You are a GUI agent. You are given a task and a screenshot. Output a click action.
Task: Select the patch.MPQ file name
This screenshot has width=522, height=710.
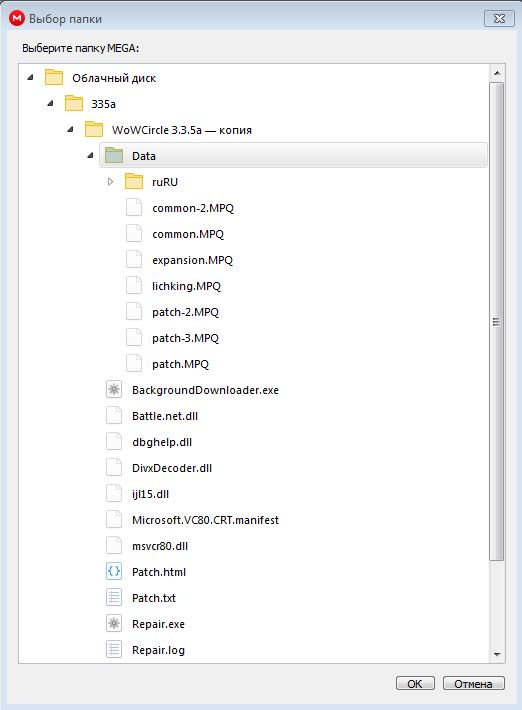[181, 364]
